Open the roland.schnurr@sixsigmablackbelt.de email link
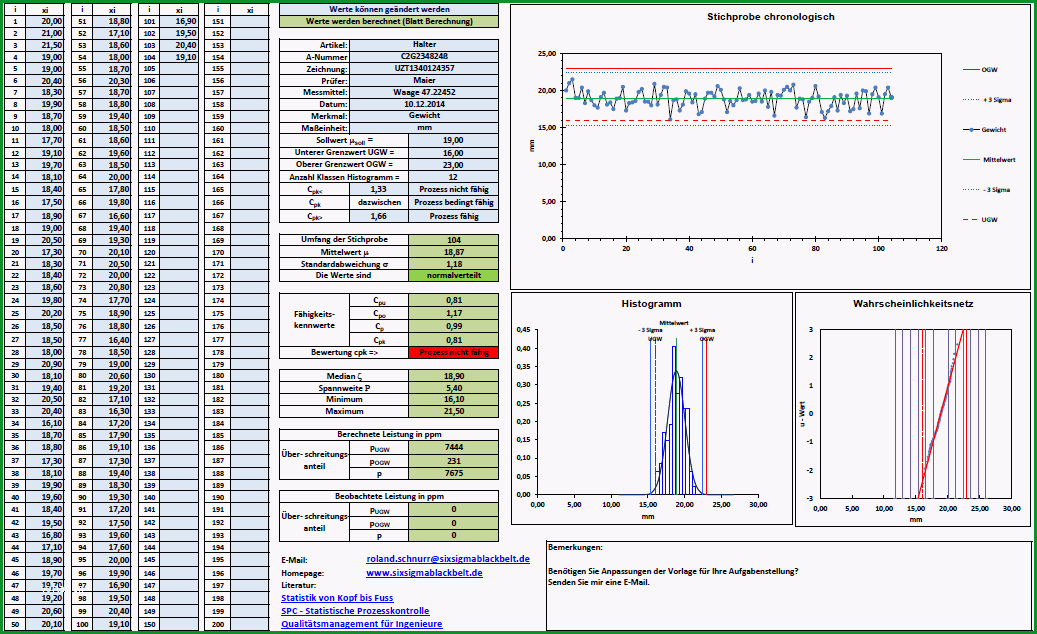The image size is (1037, 634). point(448,559)
